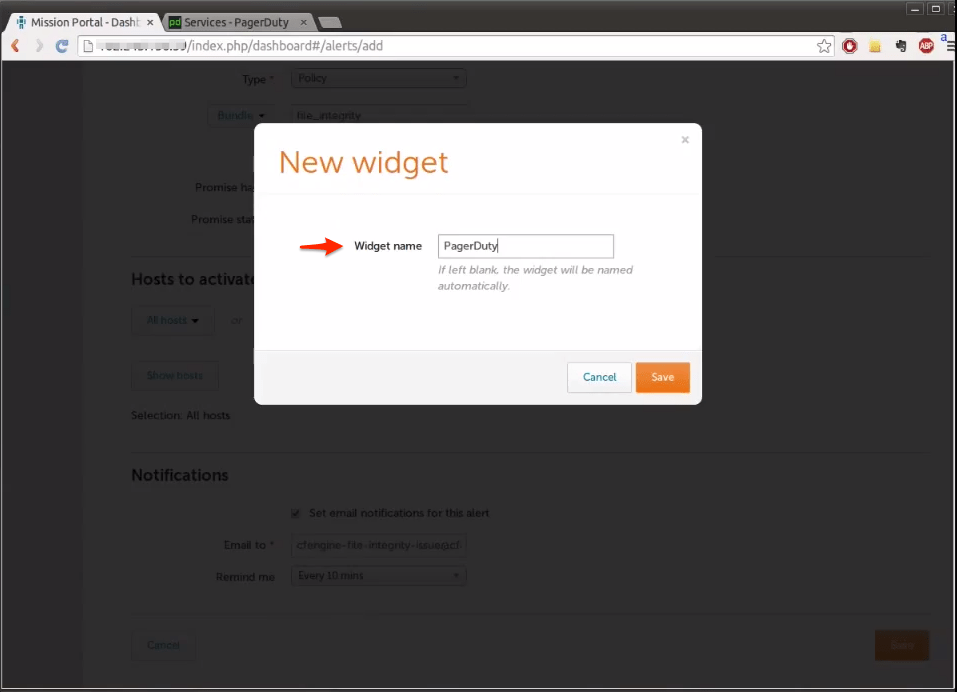Click the browser back arrow
This screenshot has width=957, height=692.
(13, 45)
